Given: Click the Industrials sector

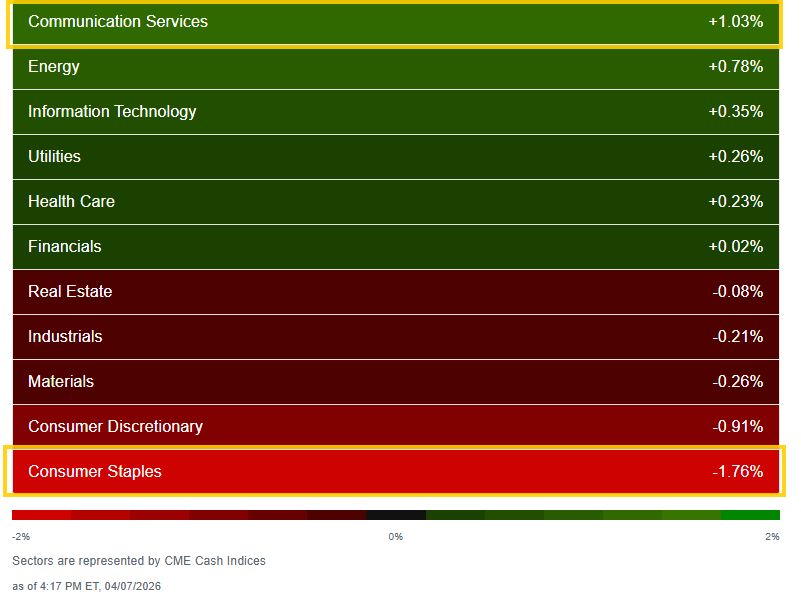Looking at the screenshot, I should 395,336.
